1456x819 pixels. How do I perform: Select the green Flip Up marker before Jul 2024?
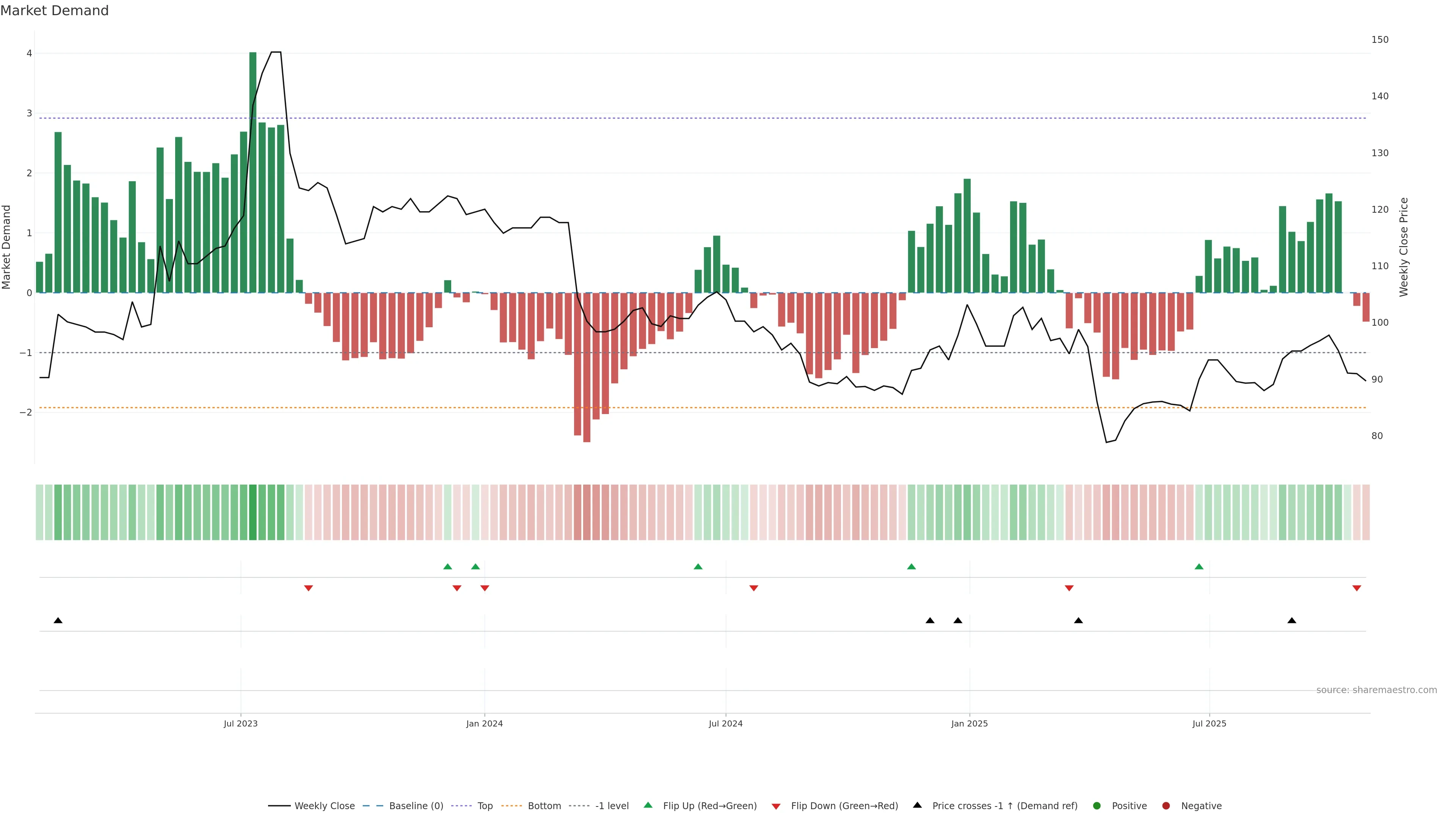tap(698, 566)
